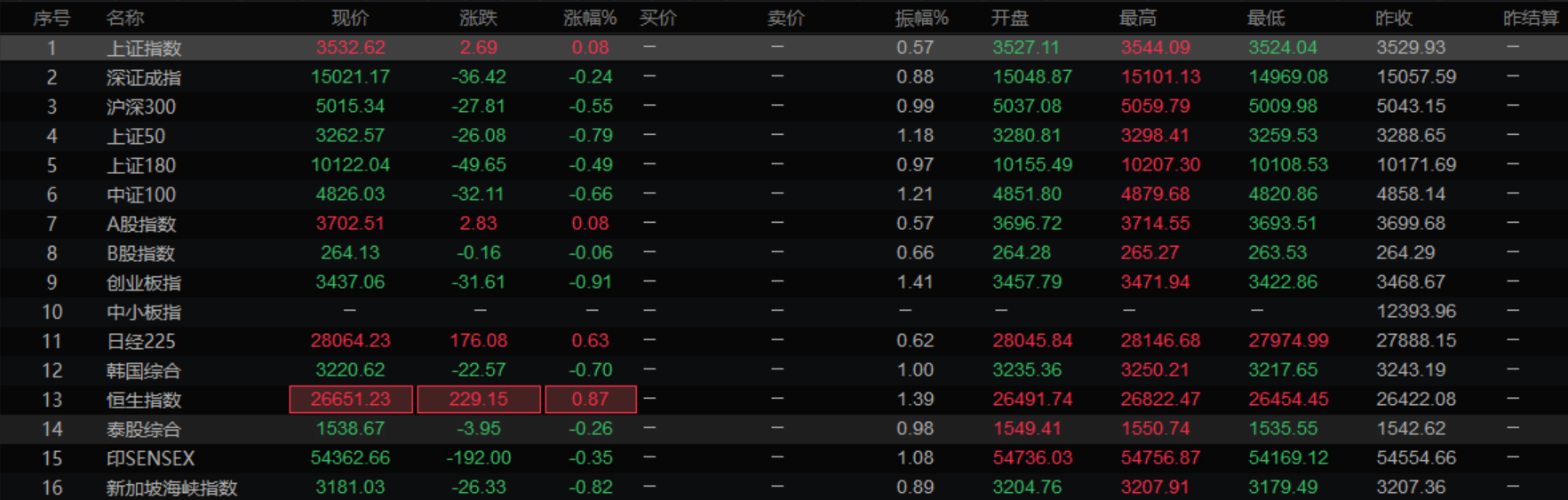Click 印SENSEX open value 54736.03

tap(1032, 457)
